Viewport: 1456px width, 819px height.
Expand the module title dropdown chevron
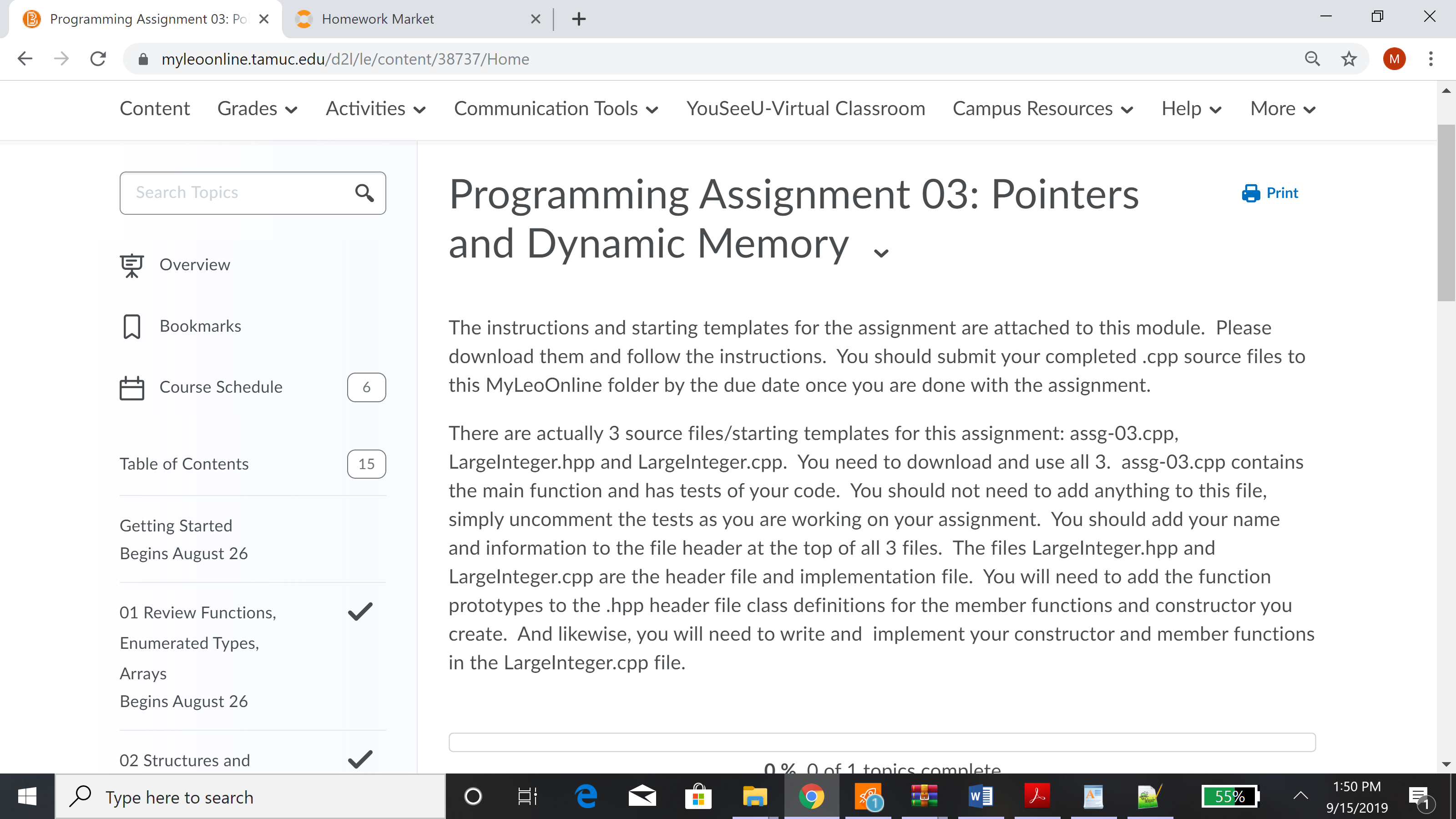881,253
